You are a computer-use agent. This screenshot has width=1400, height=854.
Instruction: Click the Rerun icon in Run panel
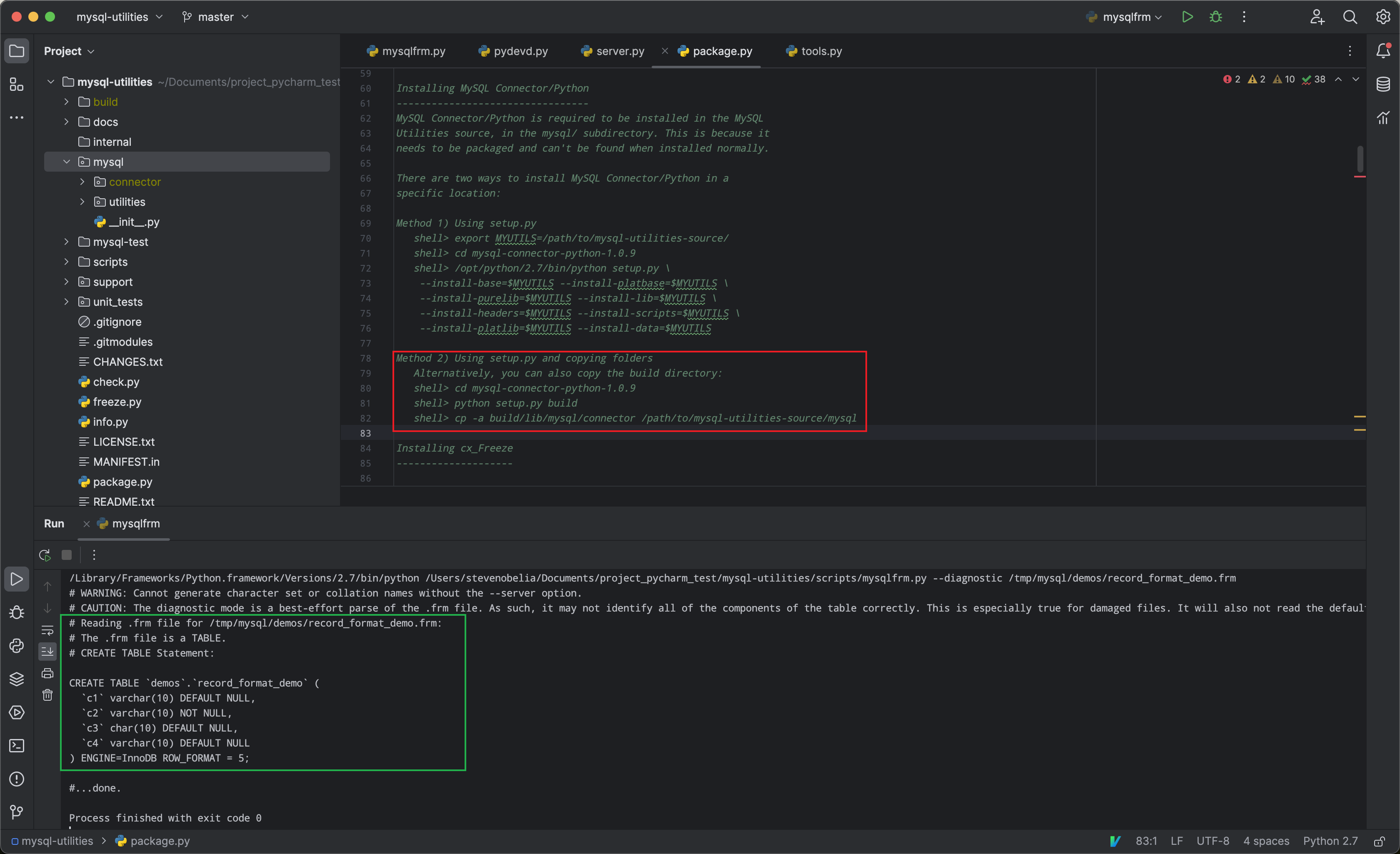tap(45, 555)
